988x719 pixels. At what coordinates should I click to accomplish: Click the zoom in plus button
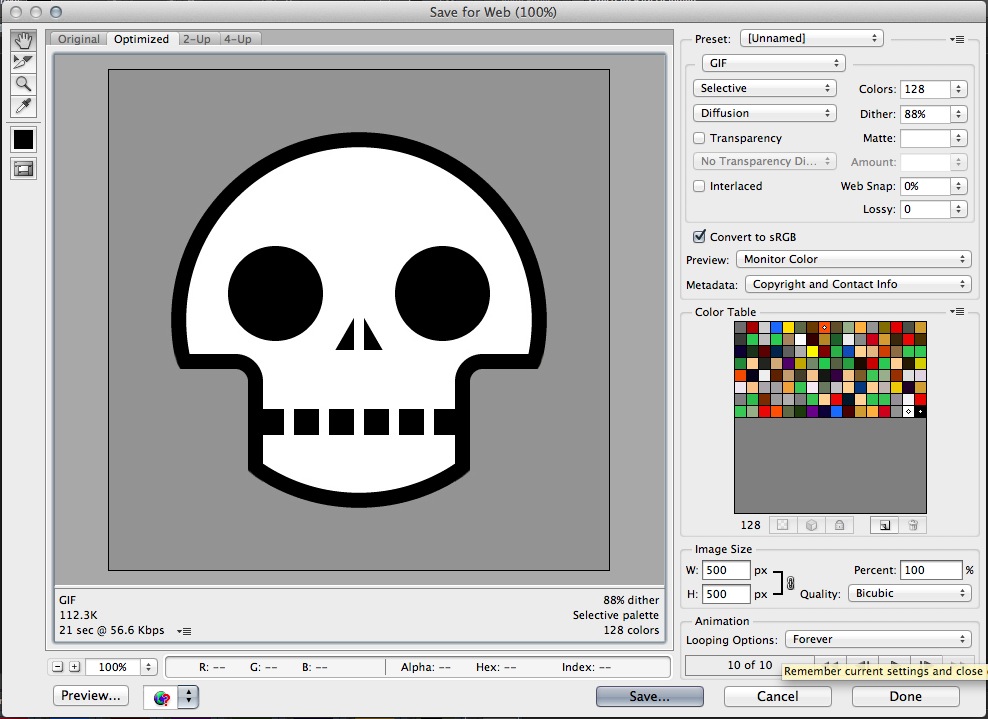click(x=74, y=667)
